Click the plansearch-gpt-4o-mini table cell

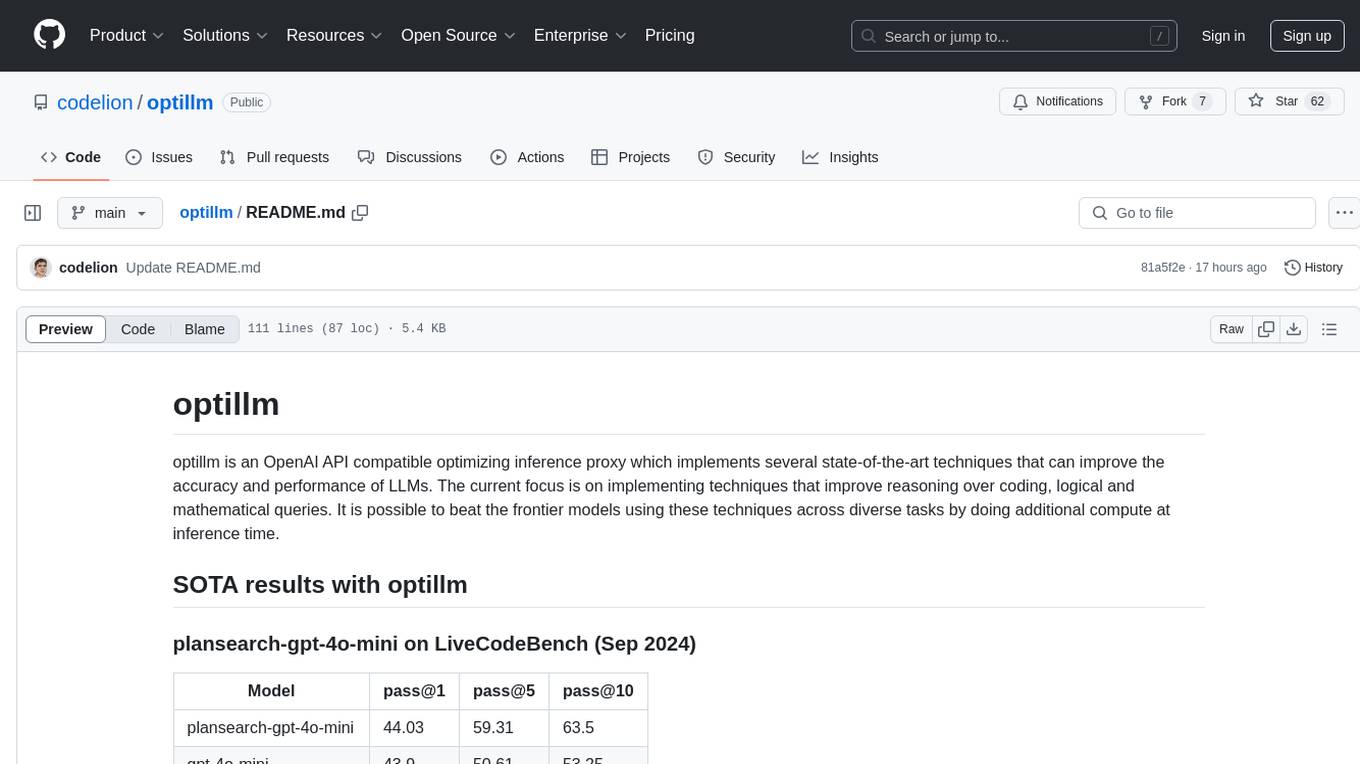[271, 728]
